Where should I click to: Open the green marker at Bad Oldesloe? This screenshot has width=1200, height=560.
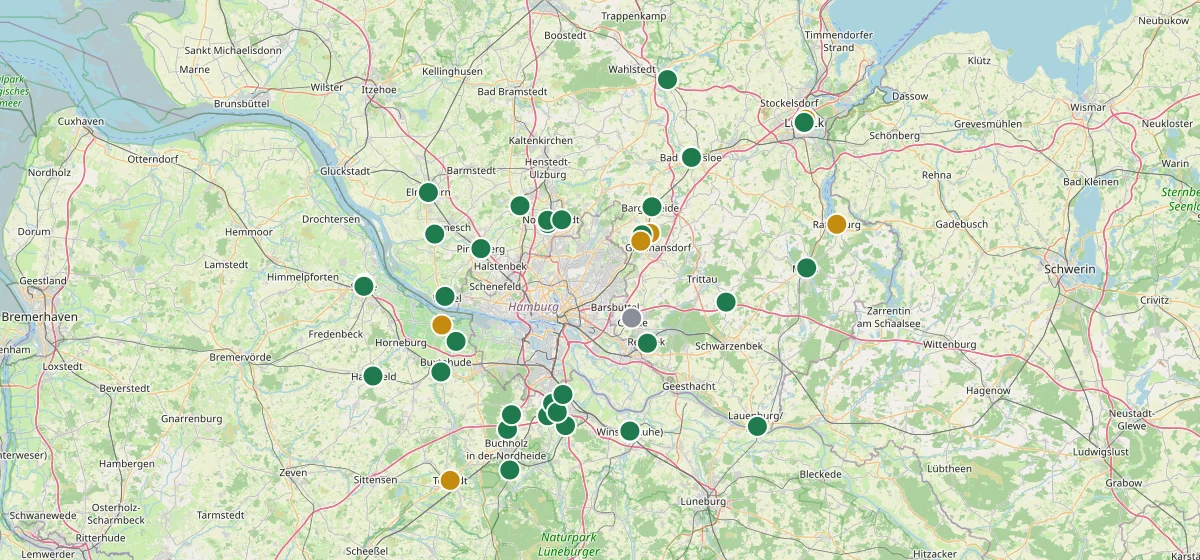click(x=691, y=157)
